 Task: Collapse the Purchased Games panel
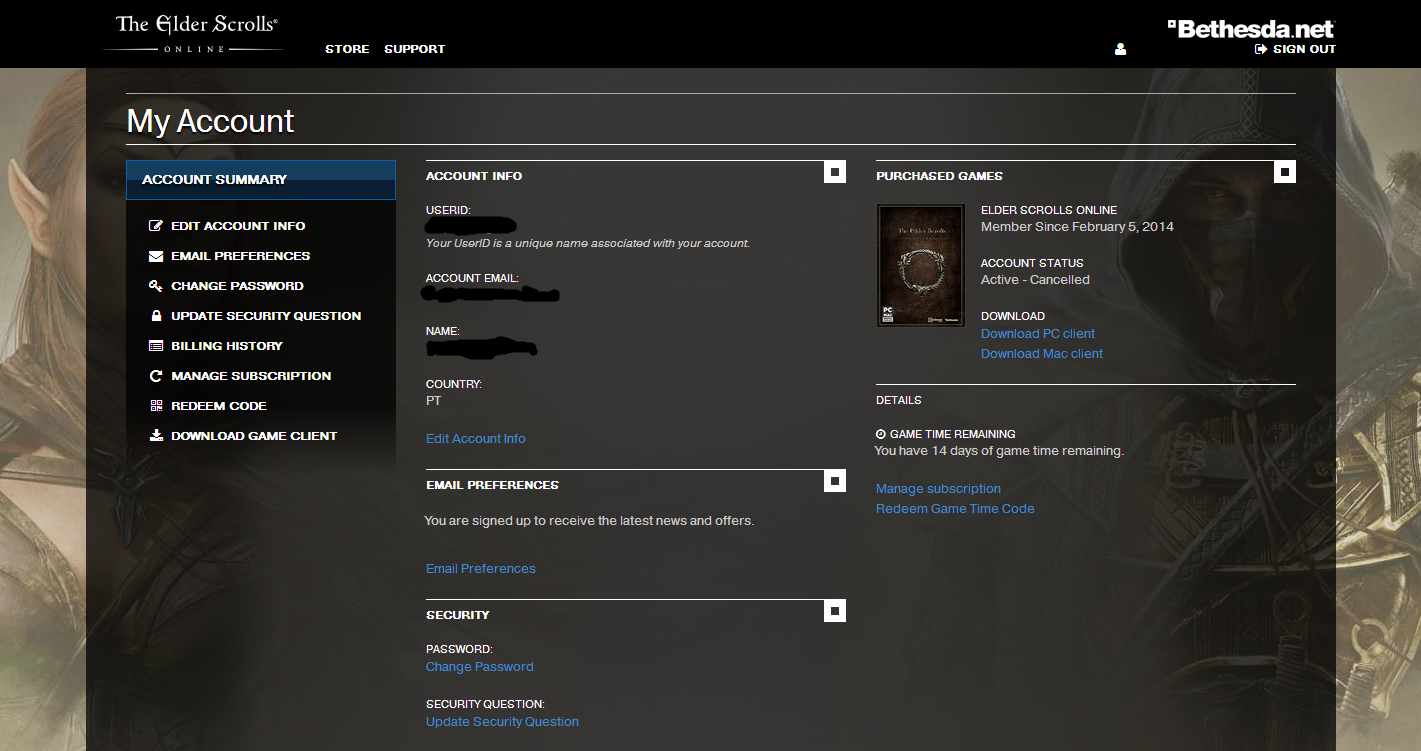point(1285,172)
